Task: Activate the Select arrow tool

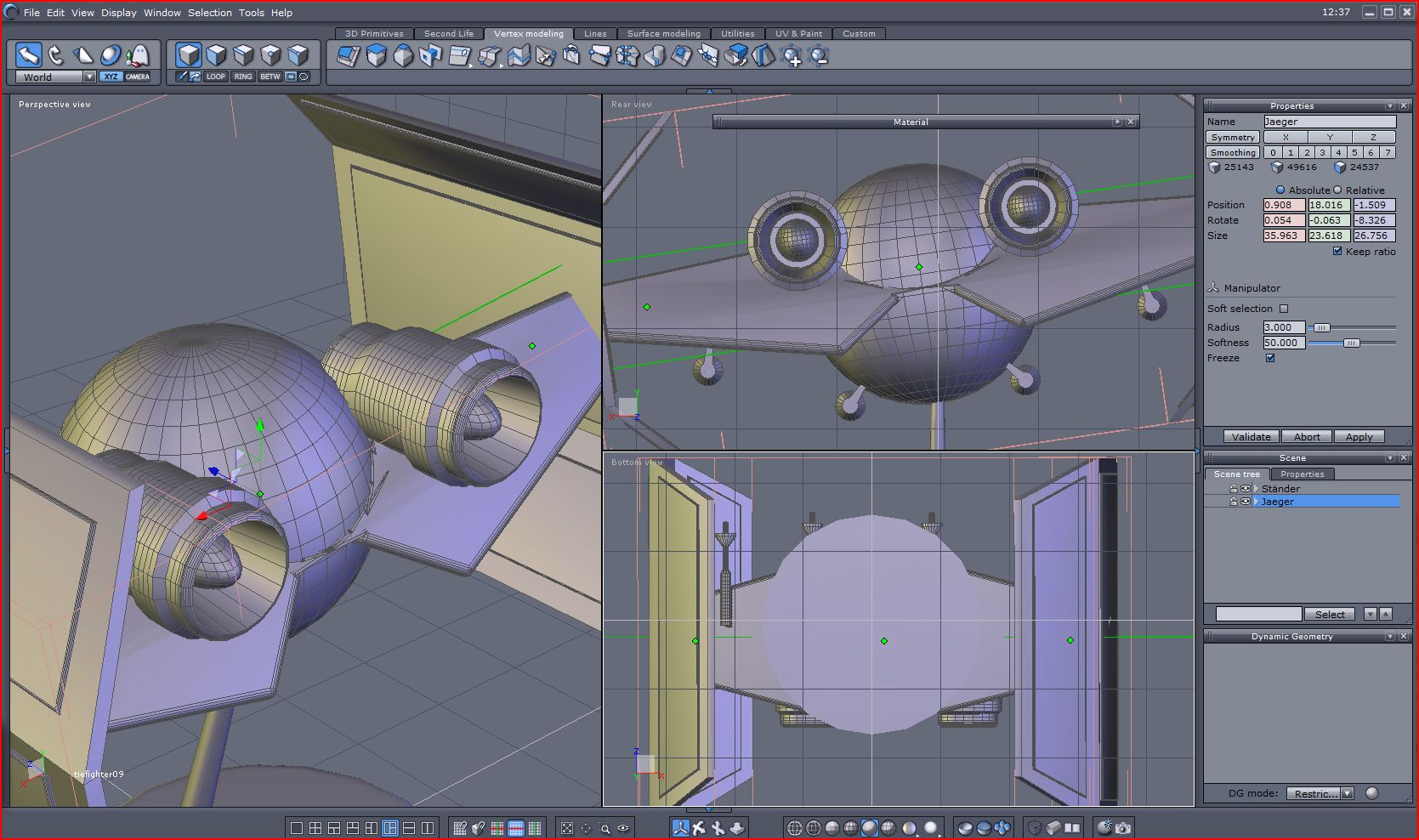Action: [x=29, y=55]
